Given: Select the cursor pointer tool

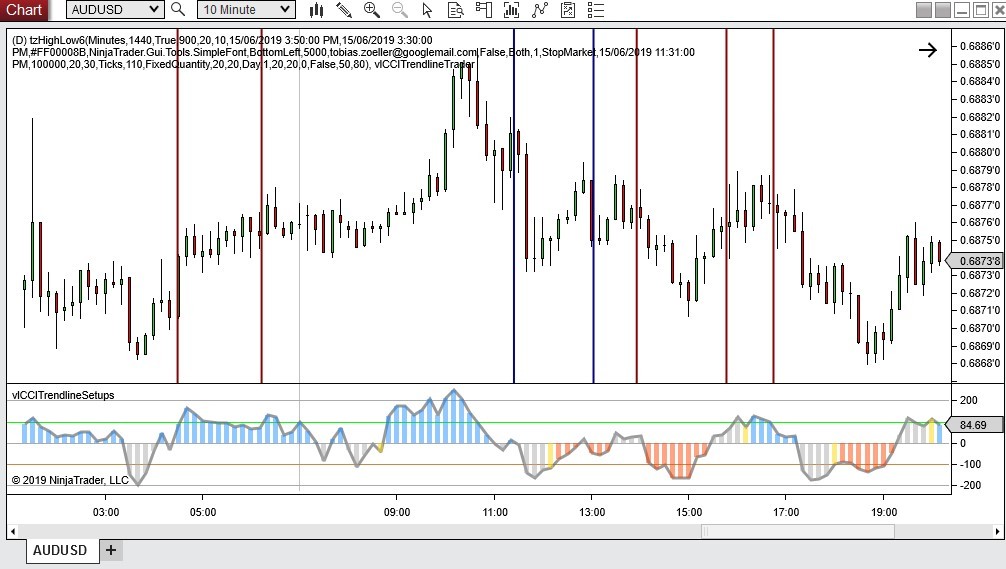Looking at the screenshot, I should coord(427,10).
